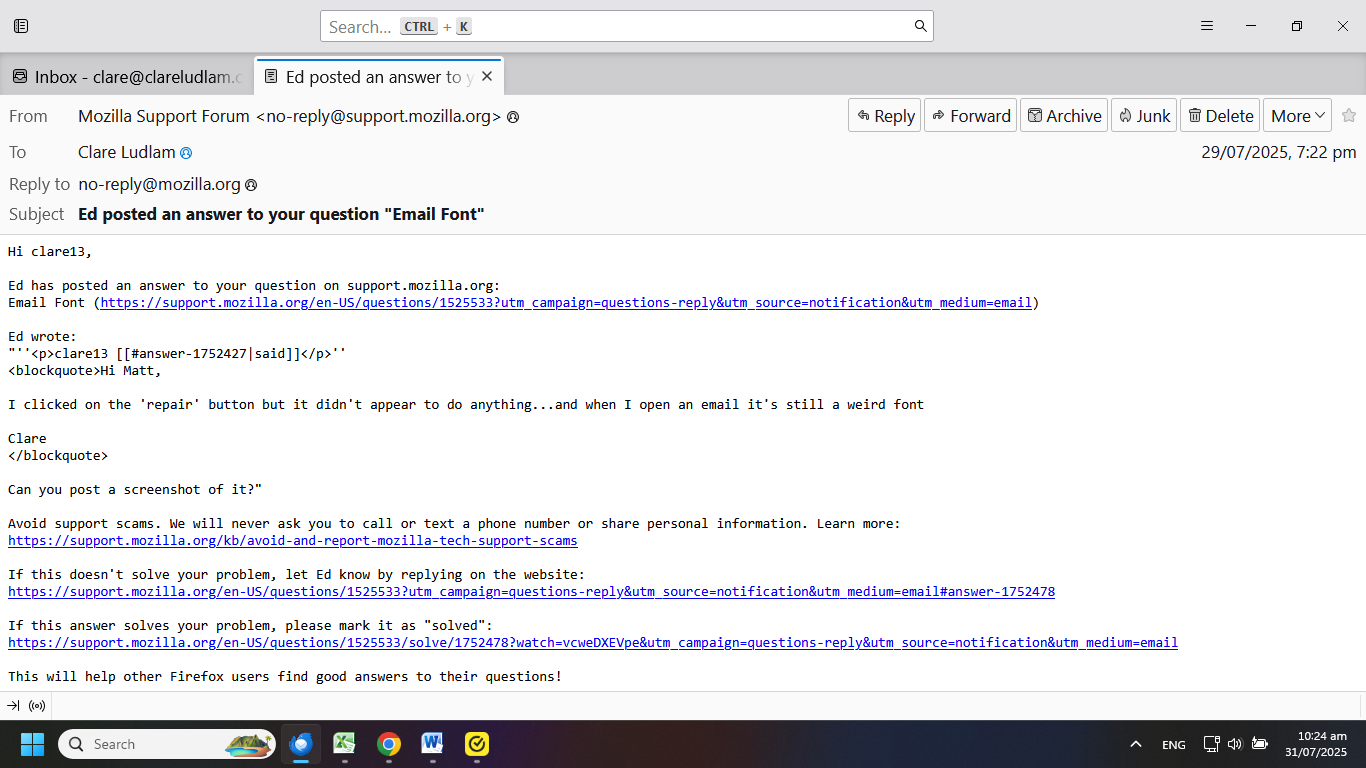Click the Windows taskbar Search box
Image resolution: width=1366 pixels, height=768 pixels.
[167, 744]
